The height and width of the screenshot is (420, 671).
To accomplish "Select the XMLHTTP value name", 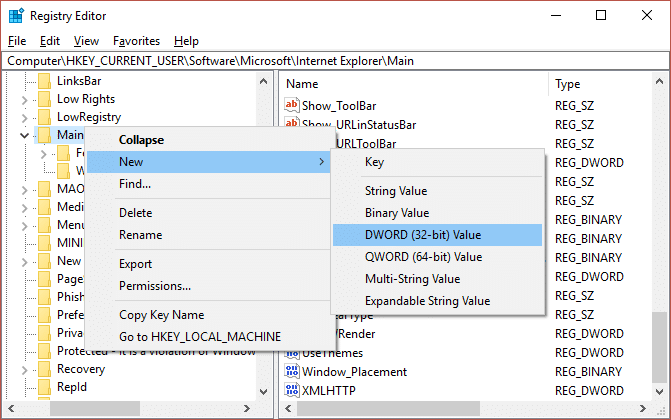I will [329, 390].
